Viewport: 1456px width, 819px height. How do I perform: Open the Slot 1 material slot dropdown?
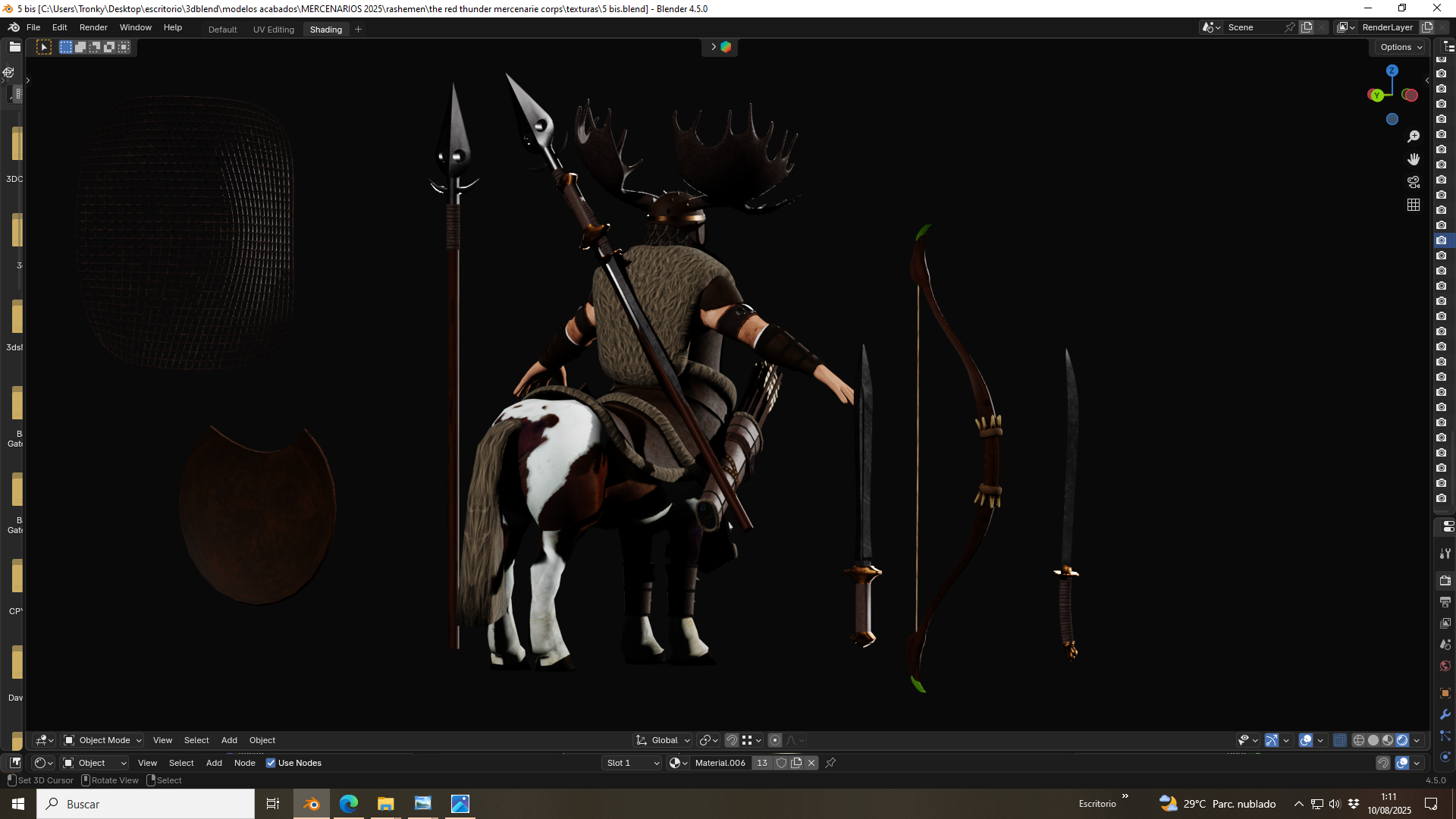[x=632, y=763]
